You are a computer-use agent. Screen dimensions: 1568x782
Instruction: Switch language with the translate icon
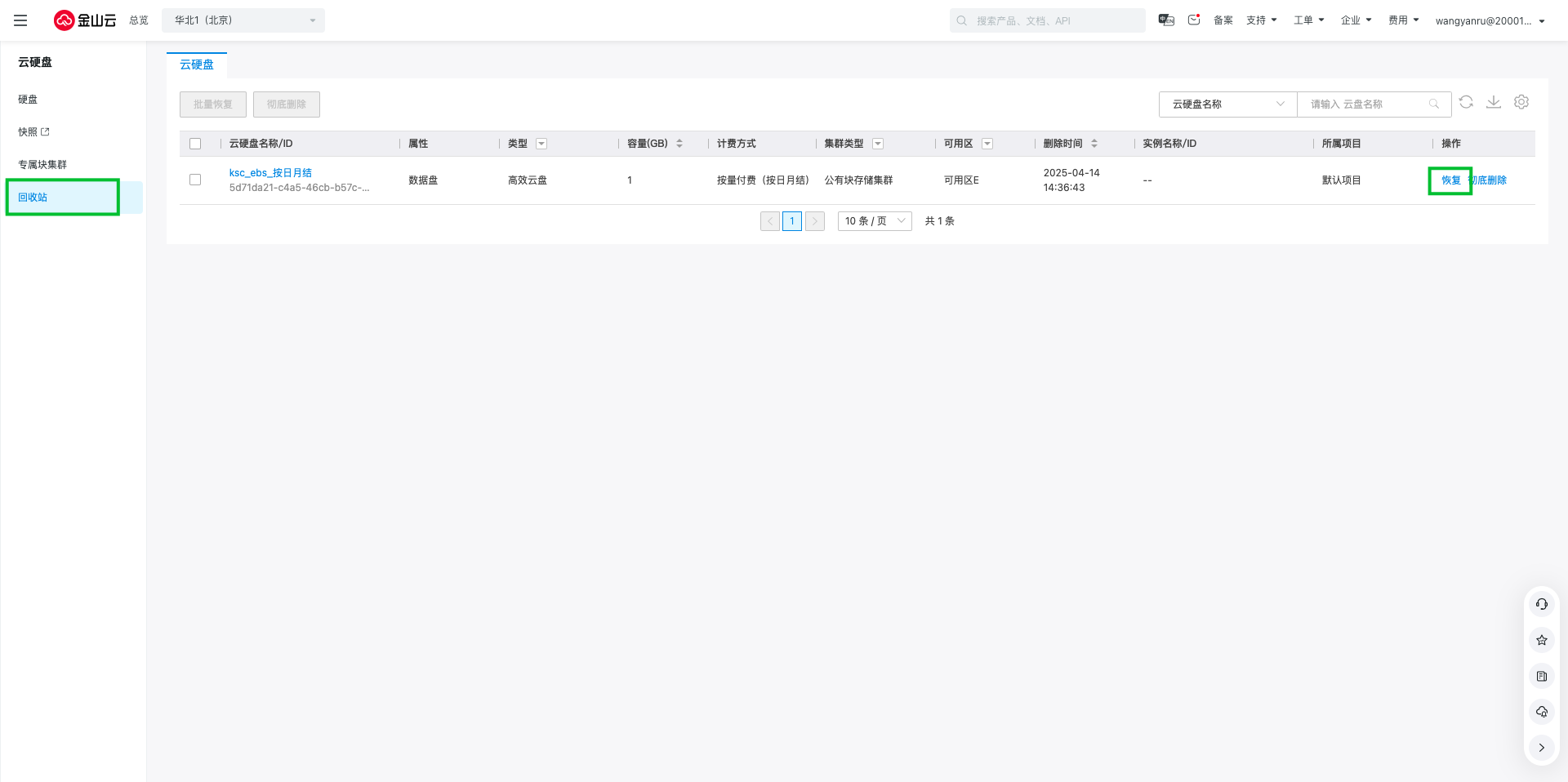(x=1166, y=20)
